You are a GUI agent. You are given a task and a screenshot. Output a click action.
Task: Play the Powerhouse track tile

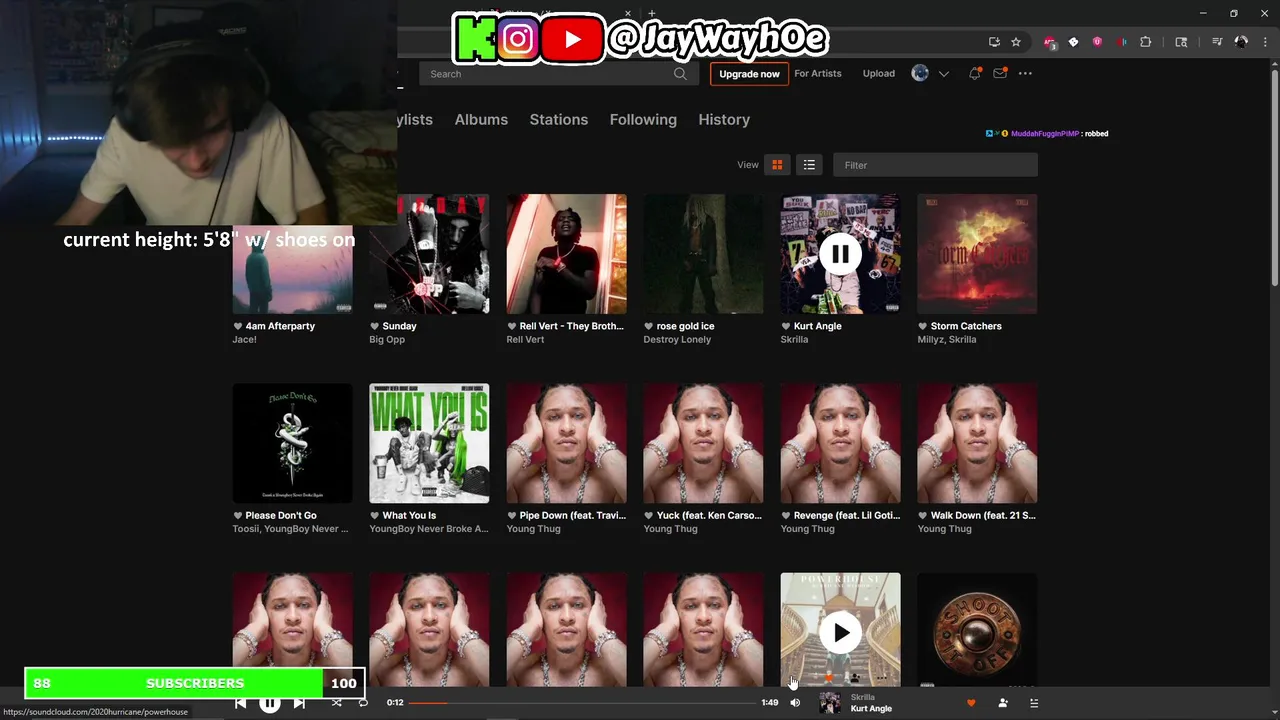tap(840, 633)
